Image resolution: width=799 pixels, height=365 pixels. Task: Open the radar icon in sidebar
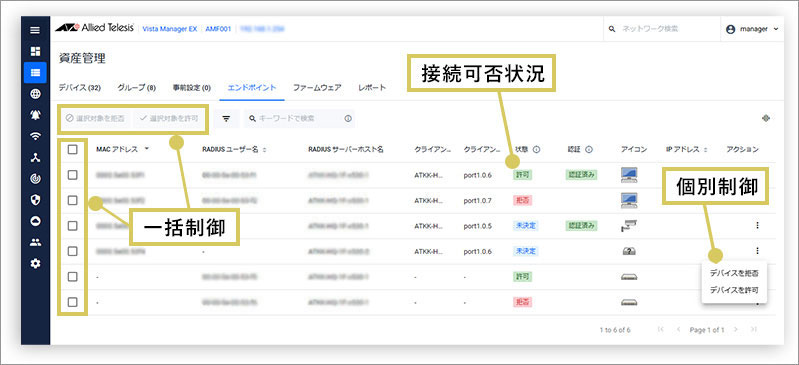click(35, 179)
